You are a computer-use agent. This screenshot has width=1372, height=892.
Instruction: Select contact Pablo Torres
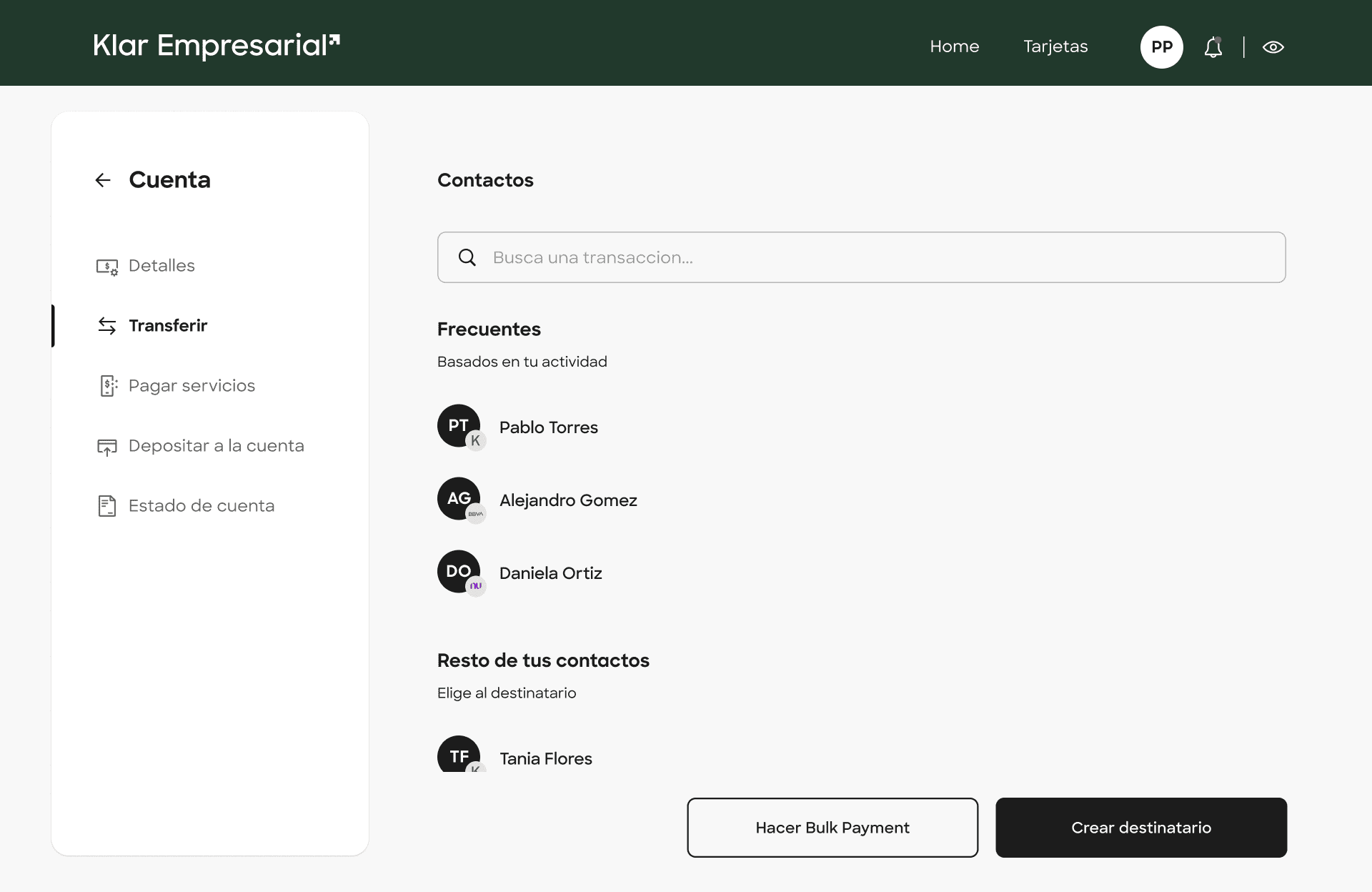tap(548, 427)
